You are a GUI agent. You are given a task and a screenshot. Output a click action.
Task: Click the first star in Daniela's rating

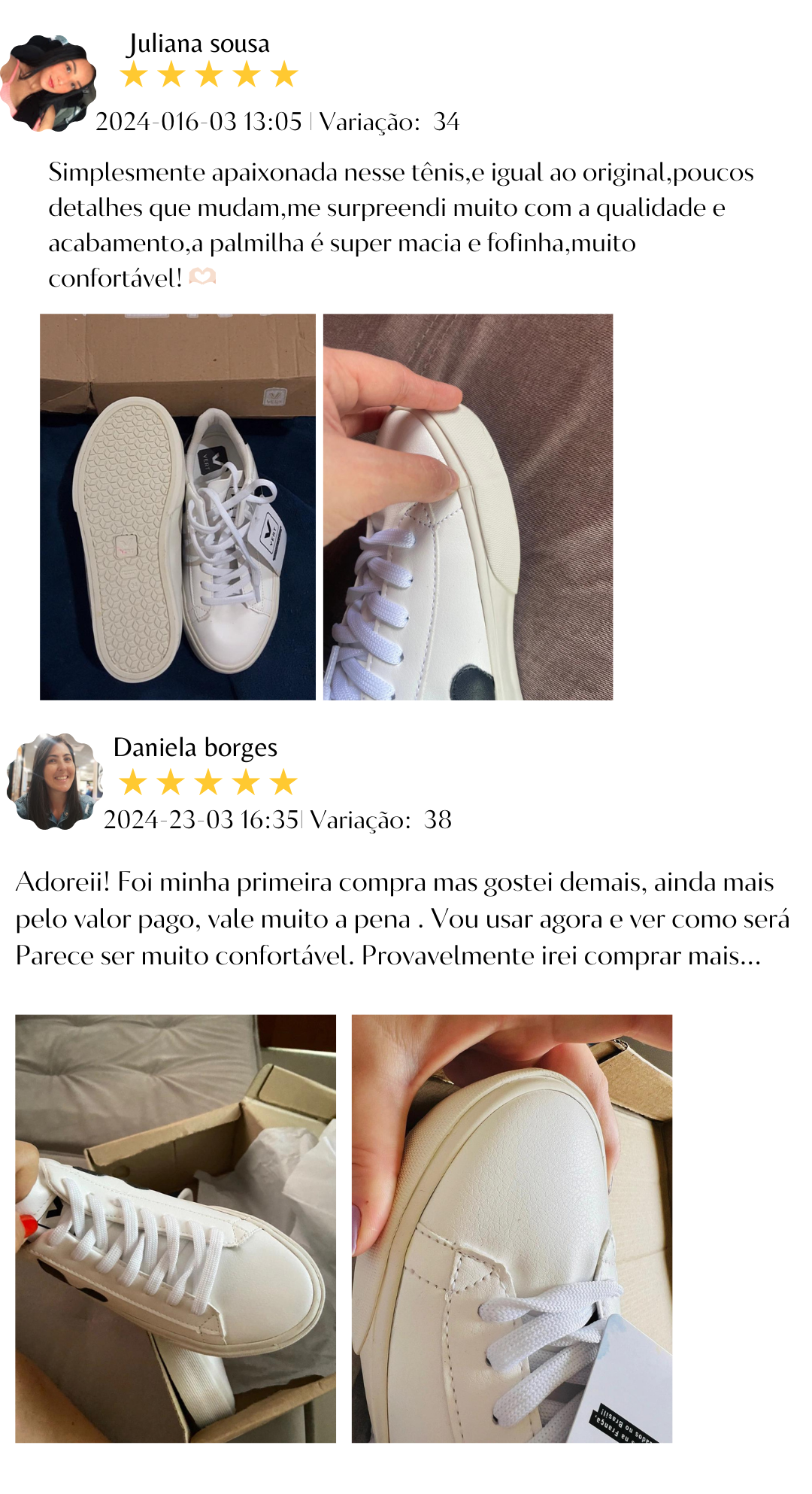(x=133, y=782)
